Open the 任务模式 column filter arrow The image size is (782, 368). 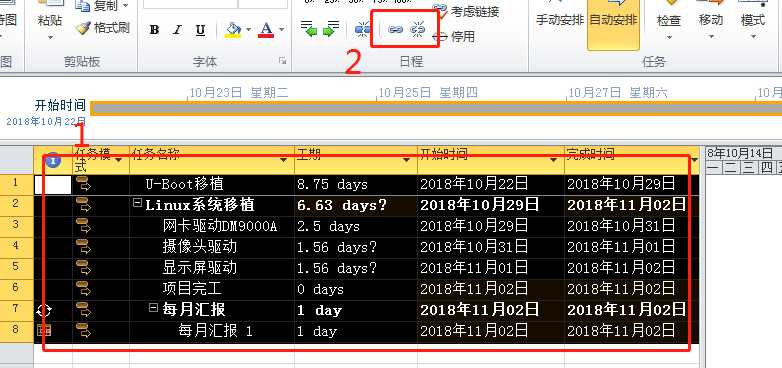[x=119, y=160]
